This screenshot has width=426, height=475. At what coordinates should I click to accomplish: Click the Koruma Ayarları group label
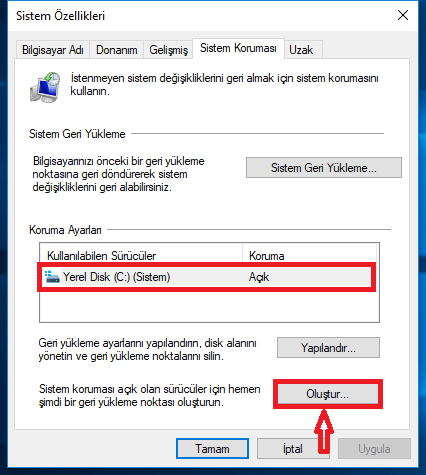[x=65, y=230]
